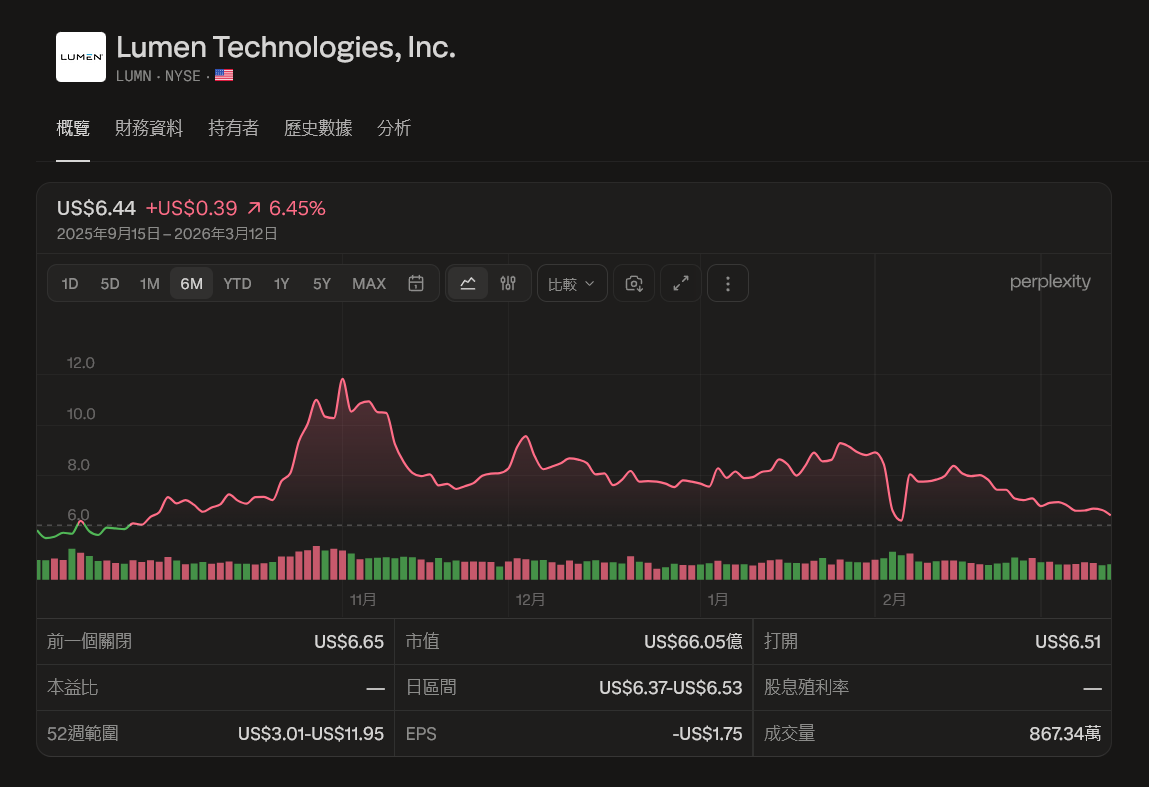Click the 本益比 label
Viewport: 1149px width, 787px height.
(x=73, y=687)
